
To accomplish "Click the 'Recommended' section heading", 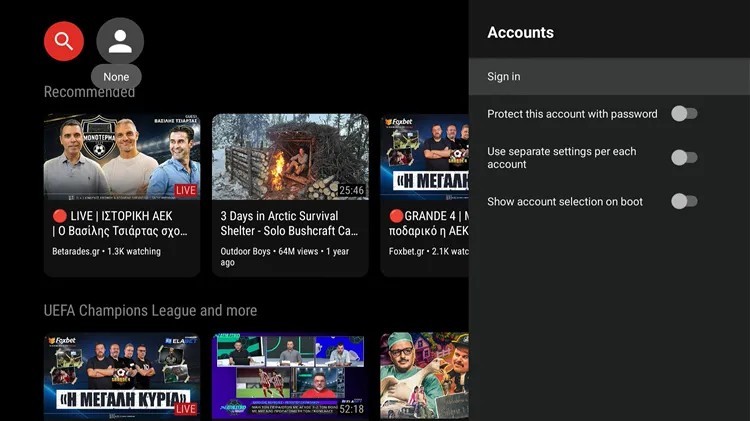I will [x=89, y=91].
